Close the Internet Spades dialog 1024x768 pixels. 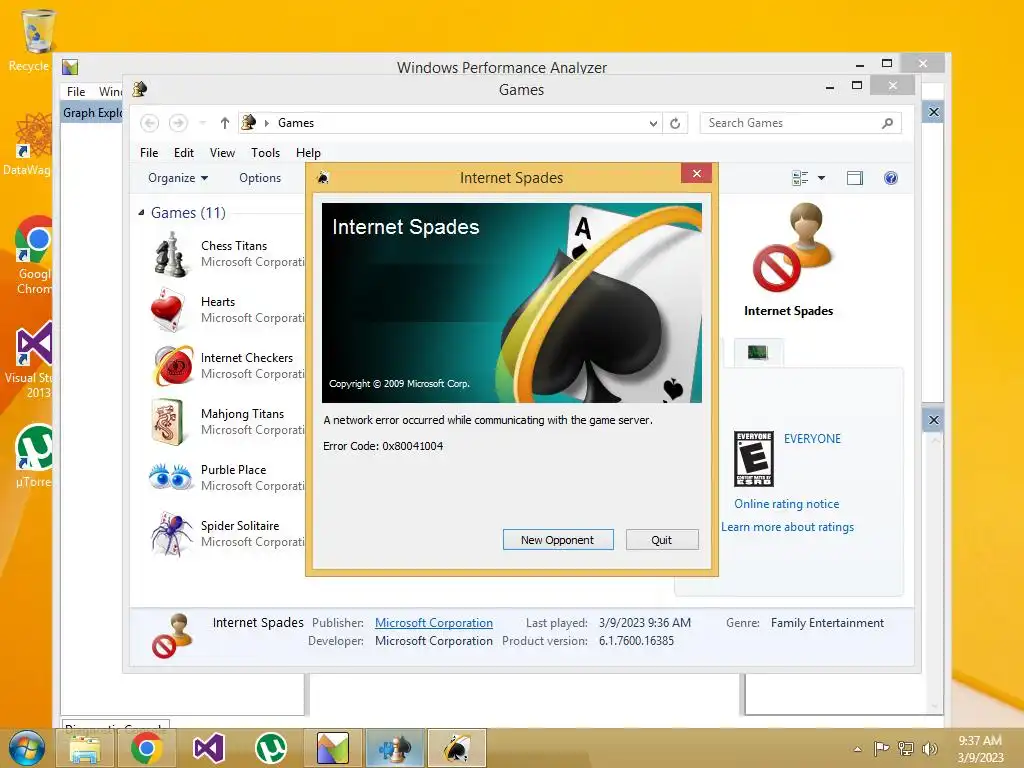(696, 174)
